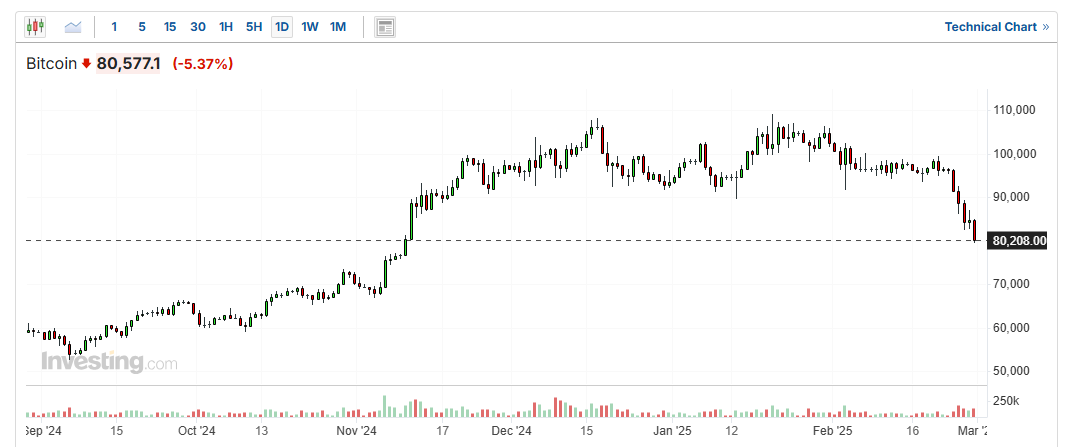Click the 80,208.00 current price label
1065x447 pixels.
[x=1018, y=240]
